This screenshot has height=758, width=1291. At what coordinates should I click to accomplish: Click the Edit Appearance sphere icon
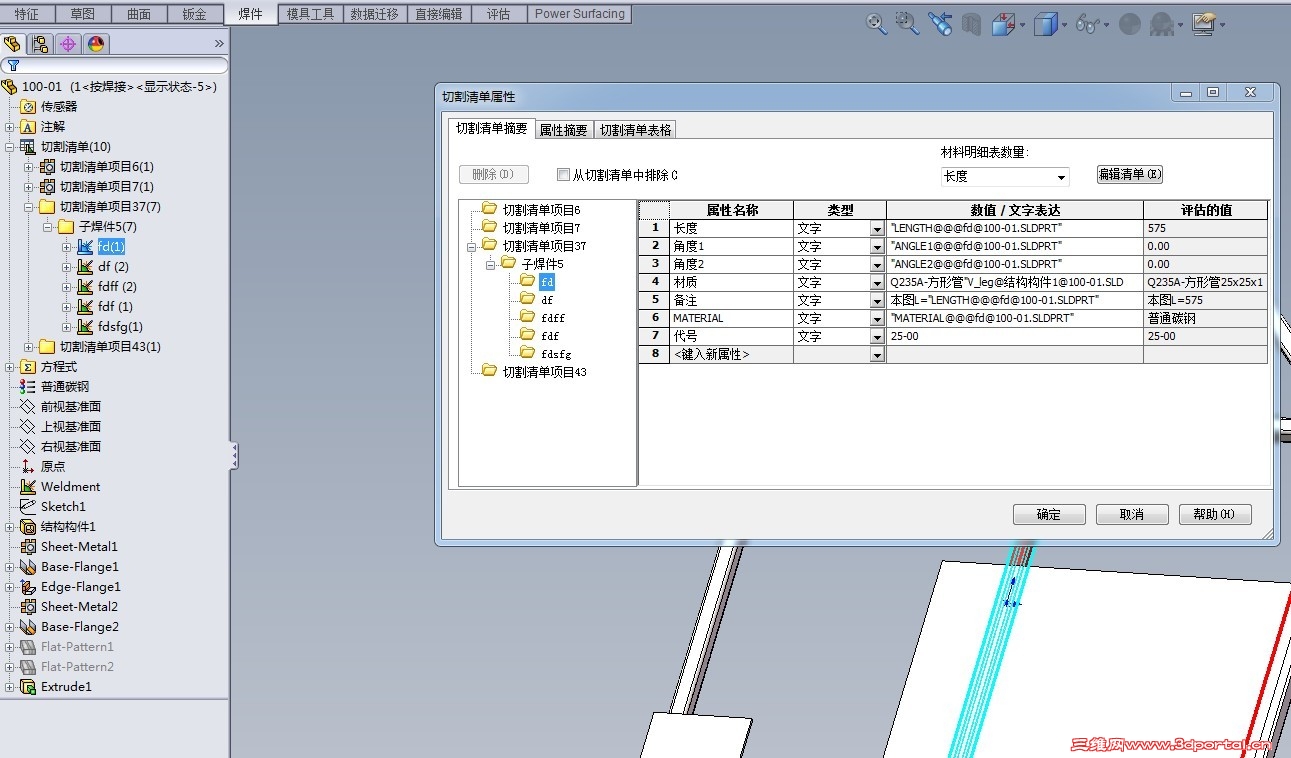point(1130,24)
